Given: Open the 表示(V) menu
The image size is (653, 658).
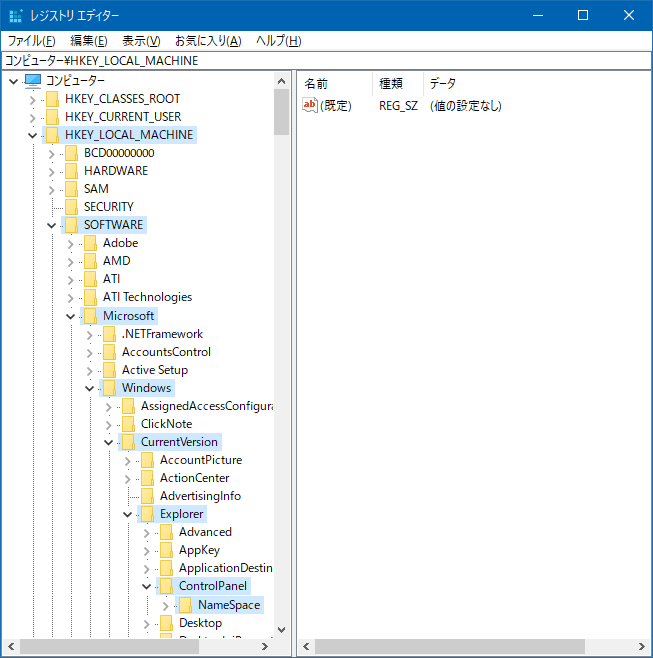Looking at the screenshot, I should [x=141, y=41].
